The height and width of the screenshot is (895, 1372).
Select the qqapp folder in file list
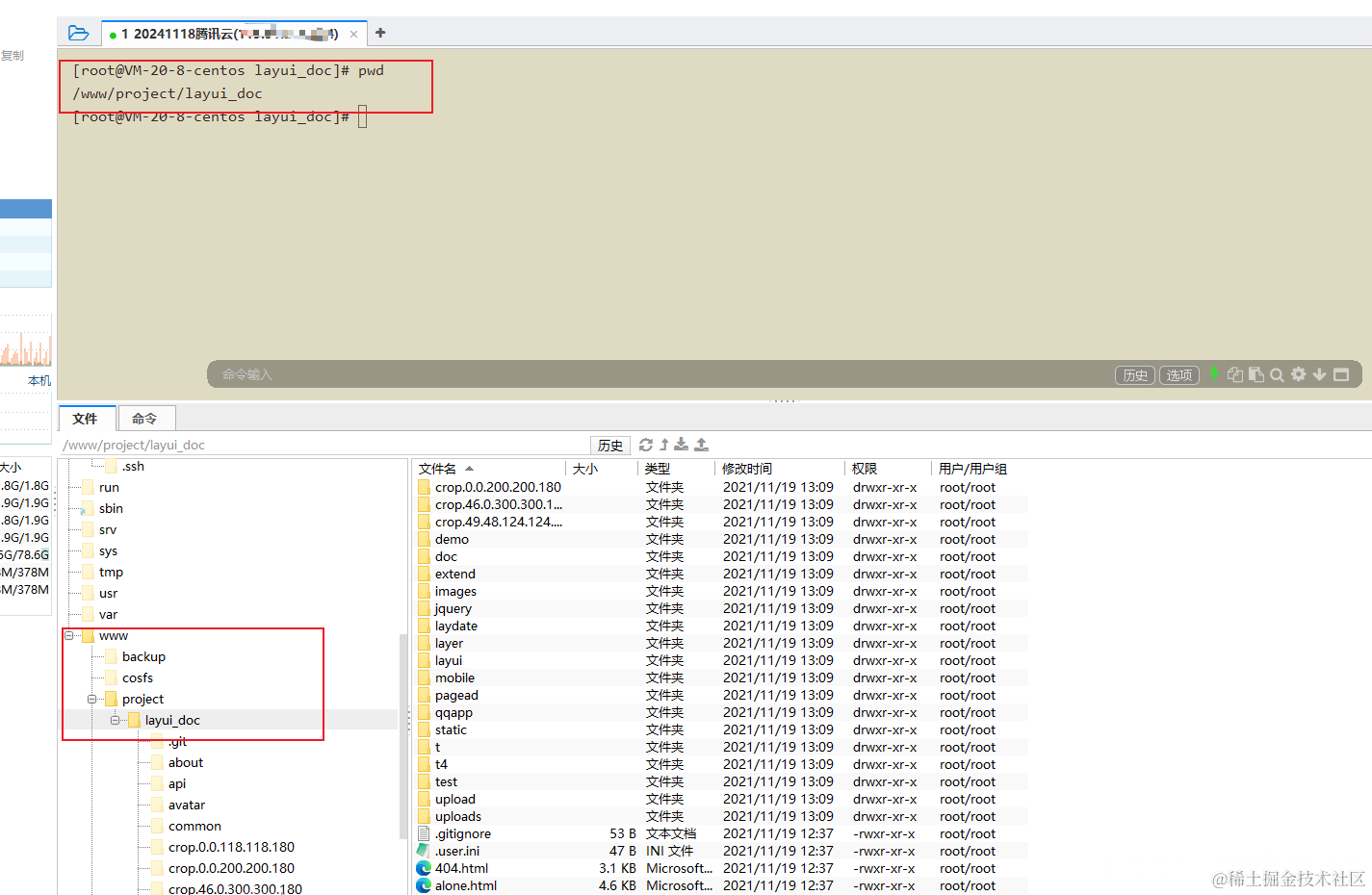point(453,712)
